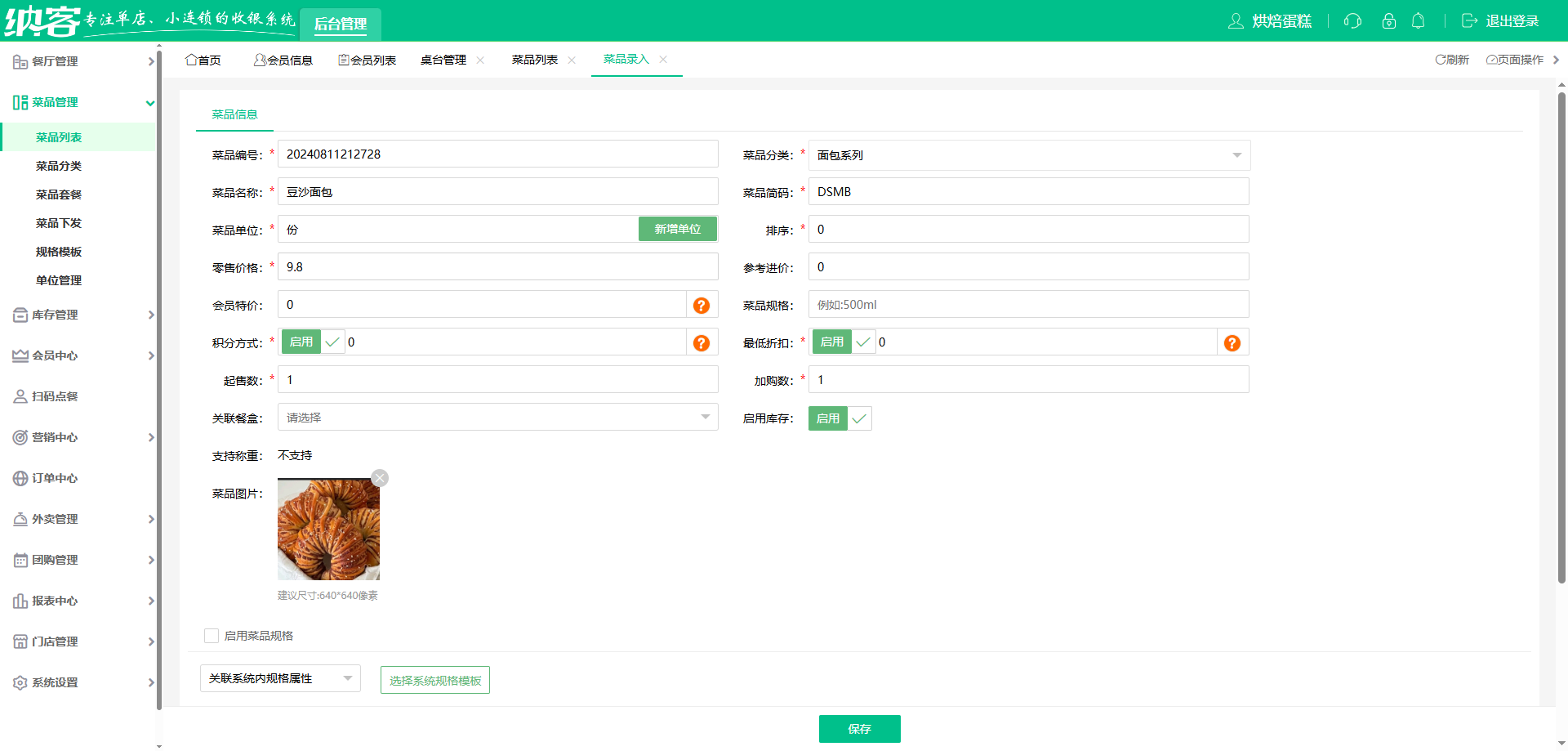Viewport: 1568px width, 751px height.
Task: Open the 扫码点餐 section in sidebar
Action: point(55,396)
